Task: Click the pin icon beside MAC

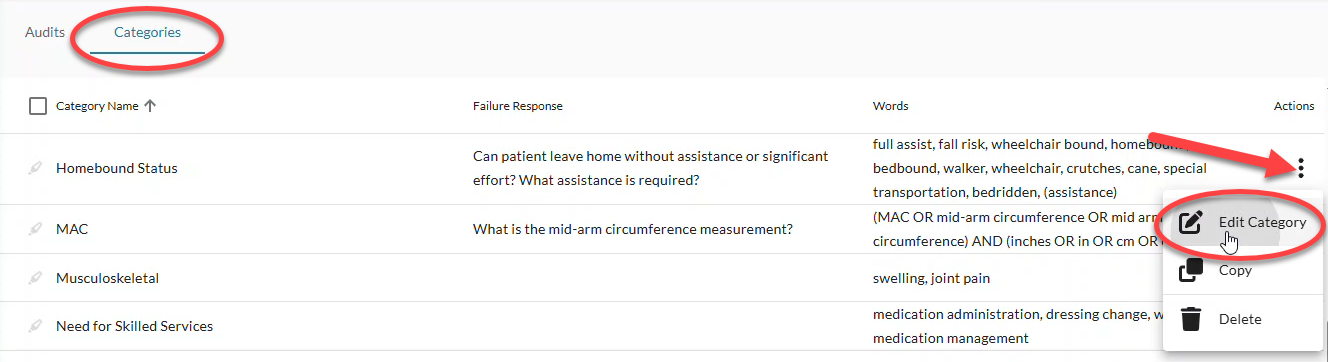Action: click(37, 229)
